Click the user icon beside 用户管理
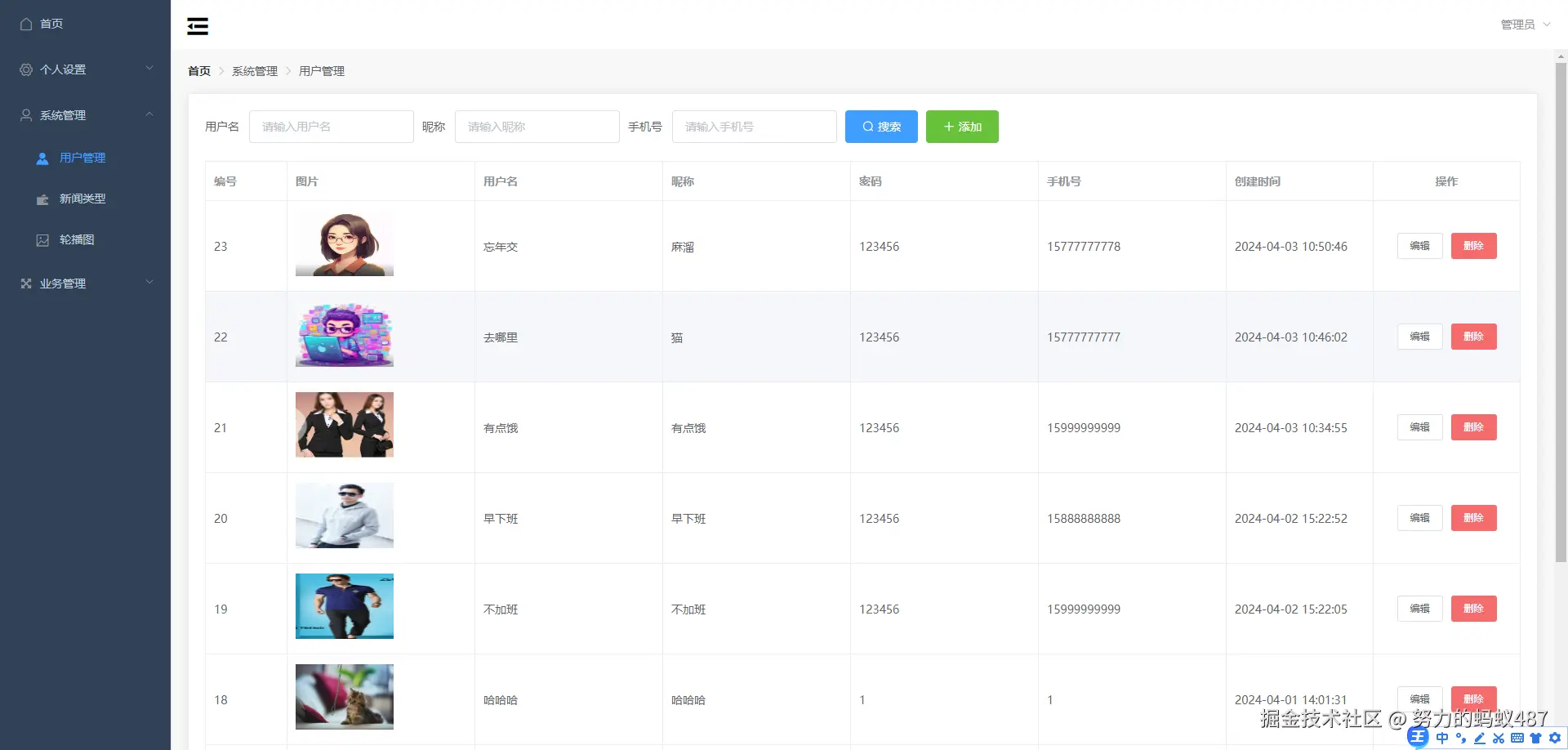 click(x=42, y=158)
